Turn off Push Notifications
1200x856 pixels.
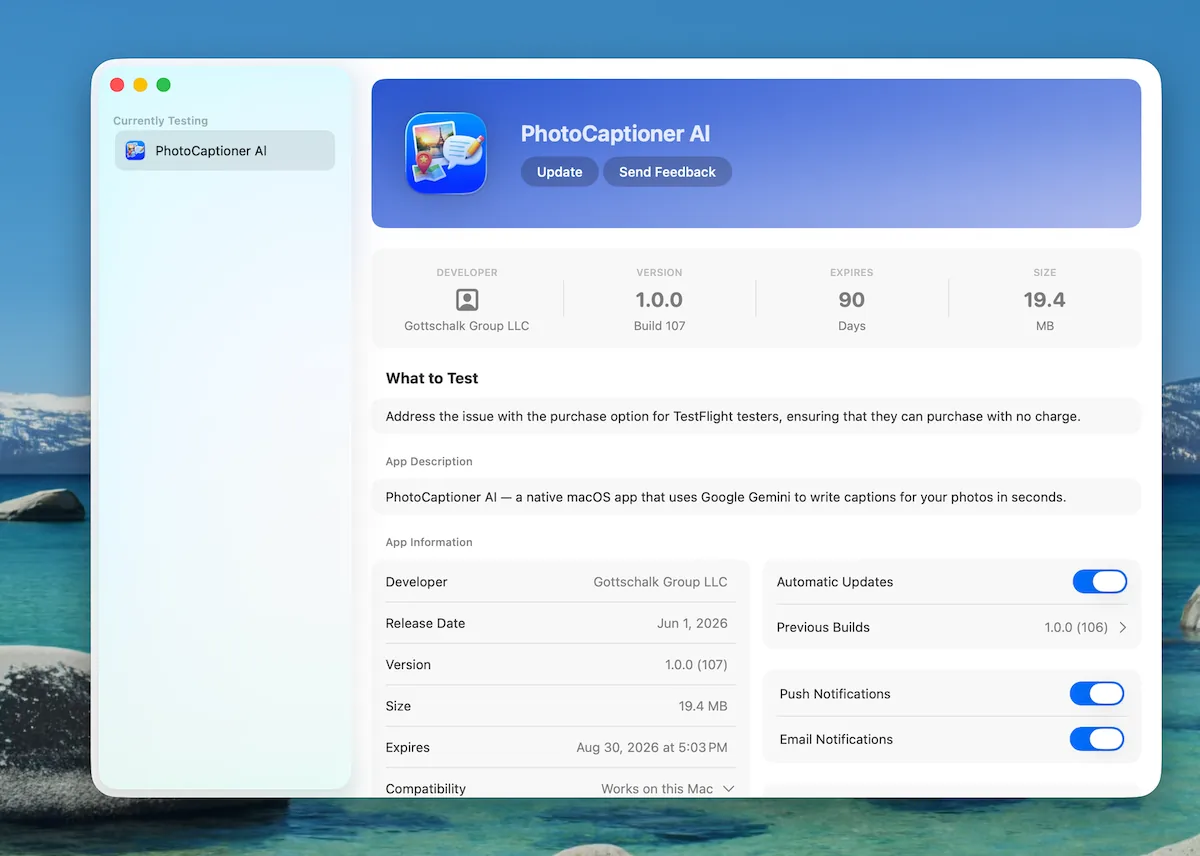(x=1097, y=694)
